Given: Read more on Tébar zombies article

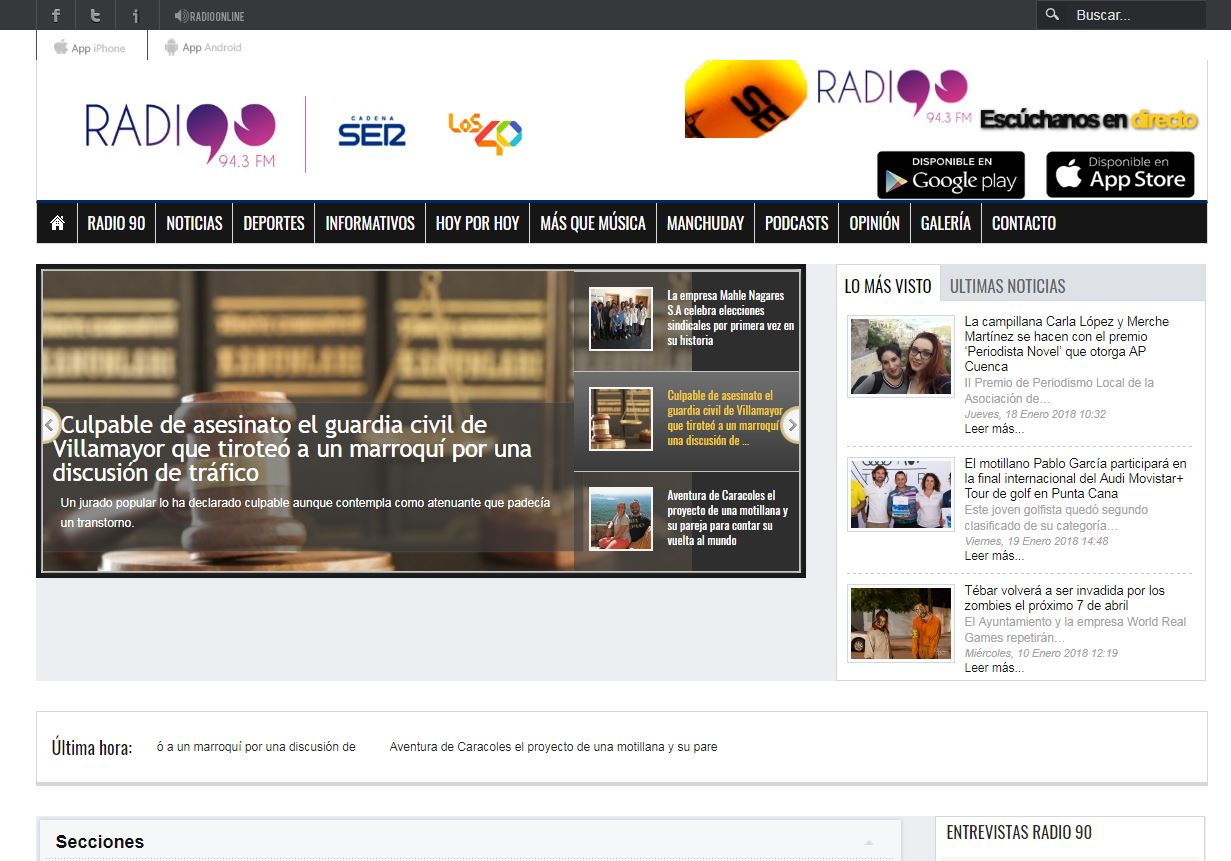Looking at the screenshot, I should click(x=994, y=668).
